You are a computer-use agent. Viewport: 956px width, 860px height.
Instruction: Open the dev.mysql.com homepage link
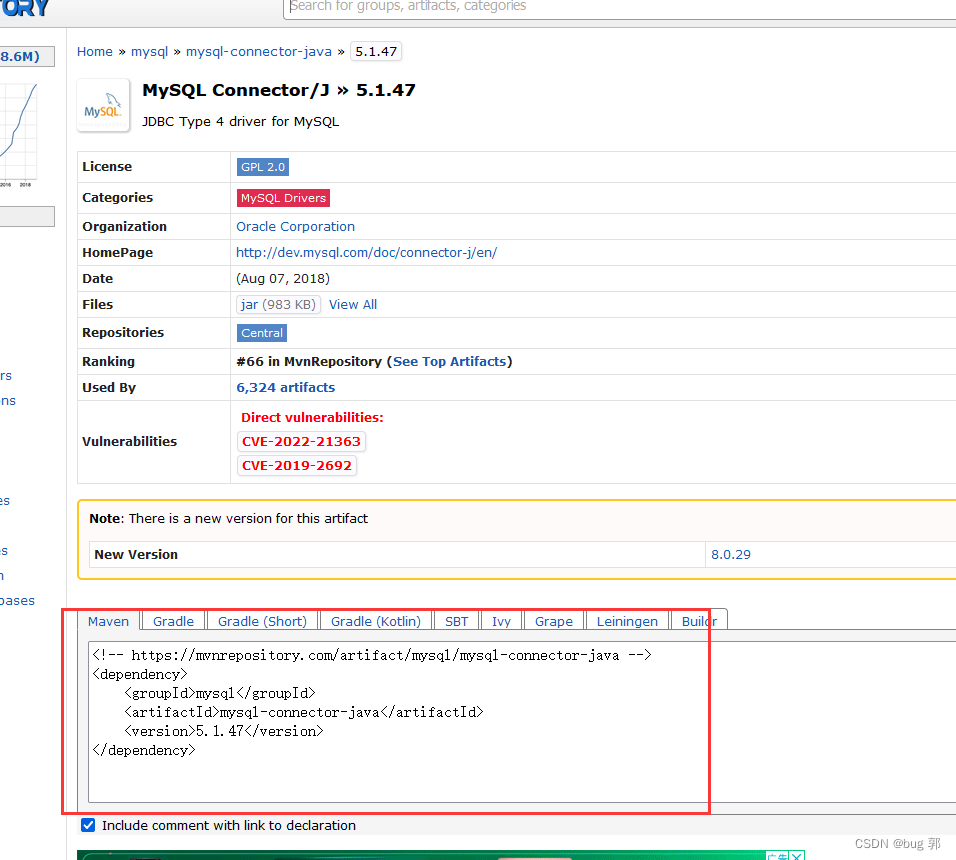(366, 252)
